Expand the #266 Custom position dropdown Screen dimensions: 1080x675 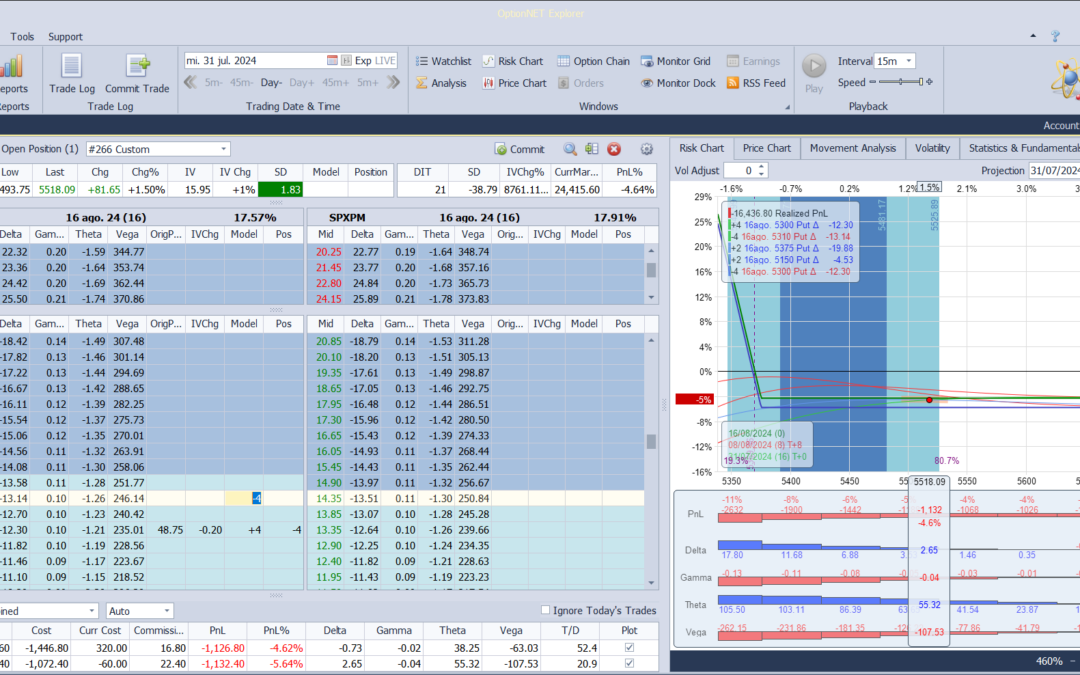click(223, 149)
